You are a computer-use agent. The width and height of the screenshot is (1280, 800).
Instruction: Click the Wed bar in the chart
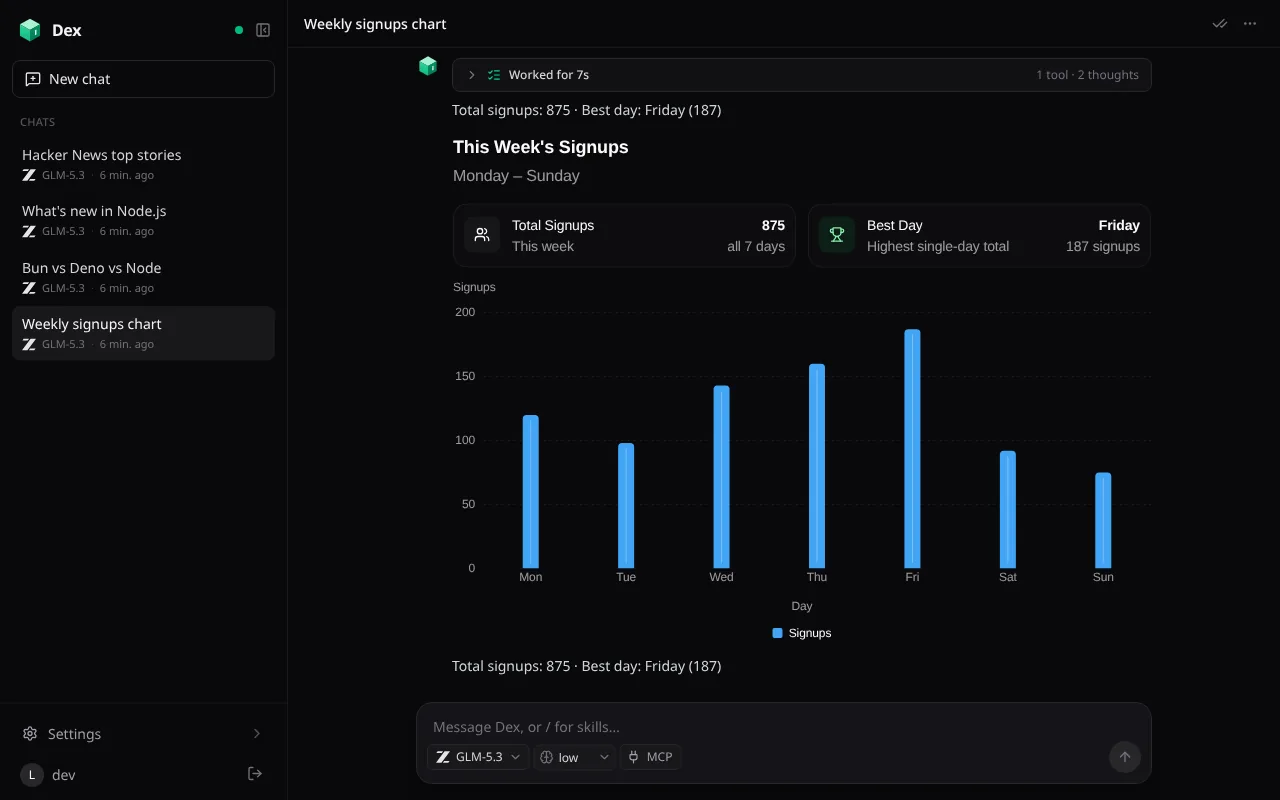point(721,477)
